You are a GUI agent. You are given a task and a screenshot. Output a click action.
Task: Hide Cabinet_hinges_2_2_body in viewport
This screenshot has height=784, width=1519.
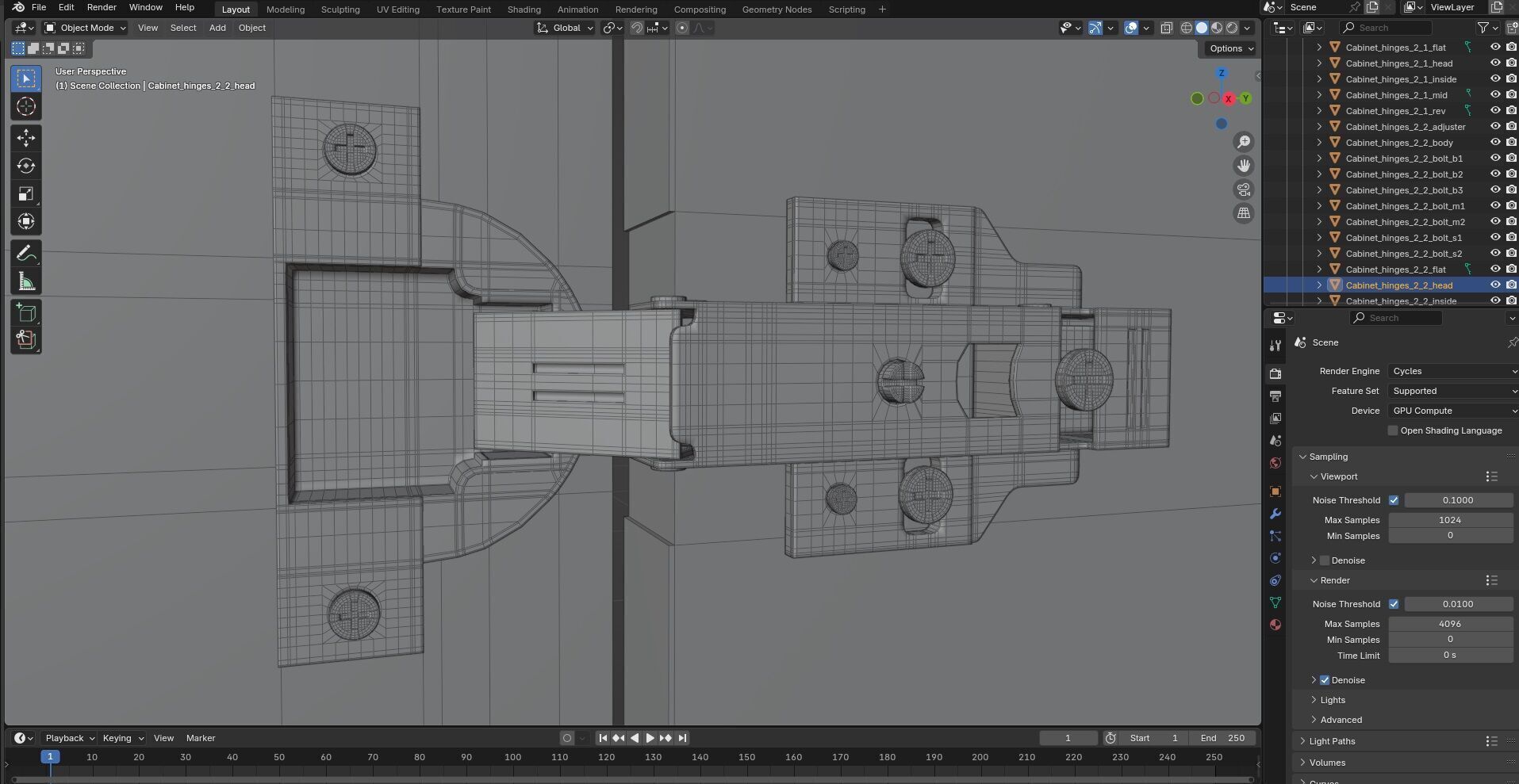1495,143
